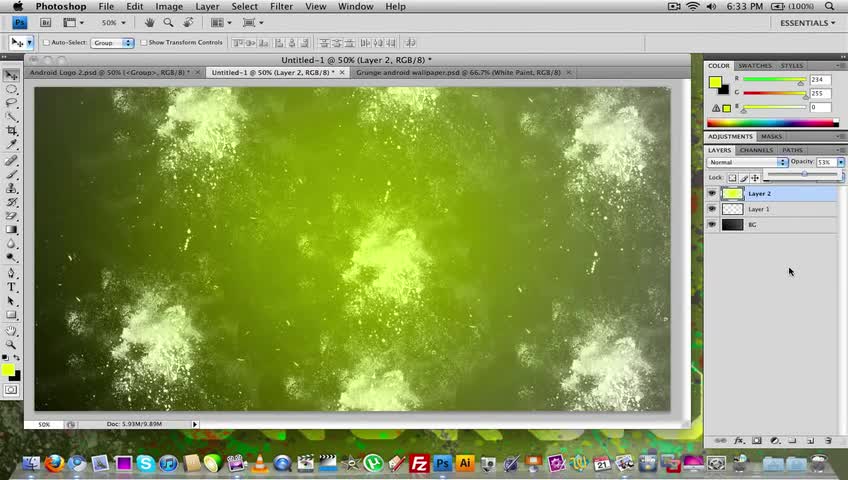This screenshot has width=848, height=480.
Task: Enable Show Transform Controls checkbox
Action: click(144, 42)
